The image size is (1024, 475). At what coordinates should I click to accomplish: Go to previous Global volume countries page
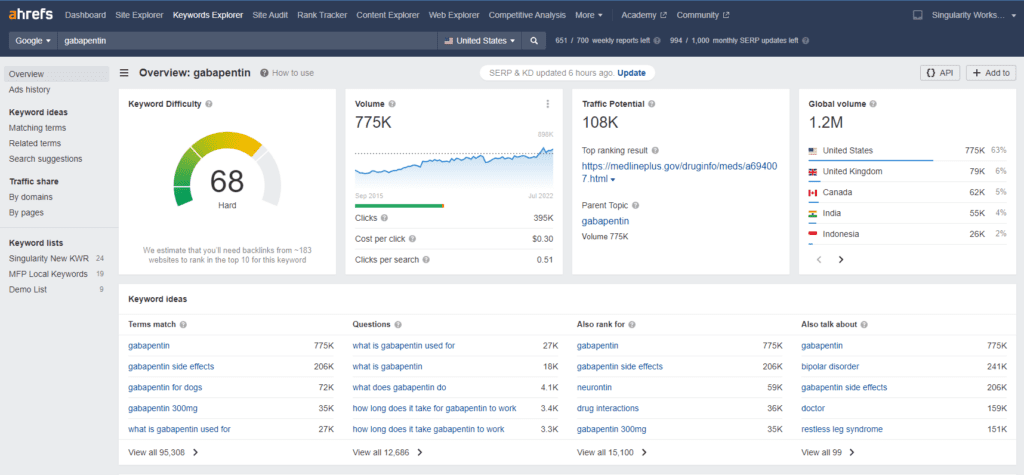pos(820,259)
